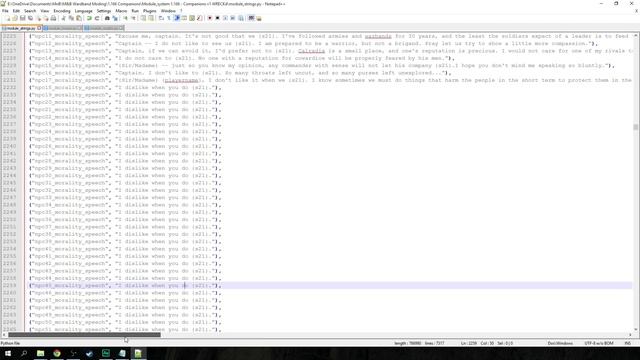Click the 'Python file' status bar label
Viewport: 640px width, 360px height.
(11, 343)
